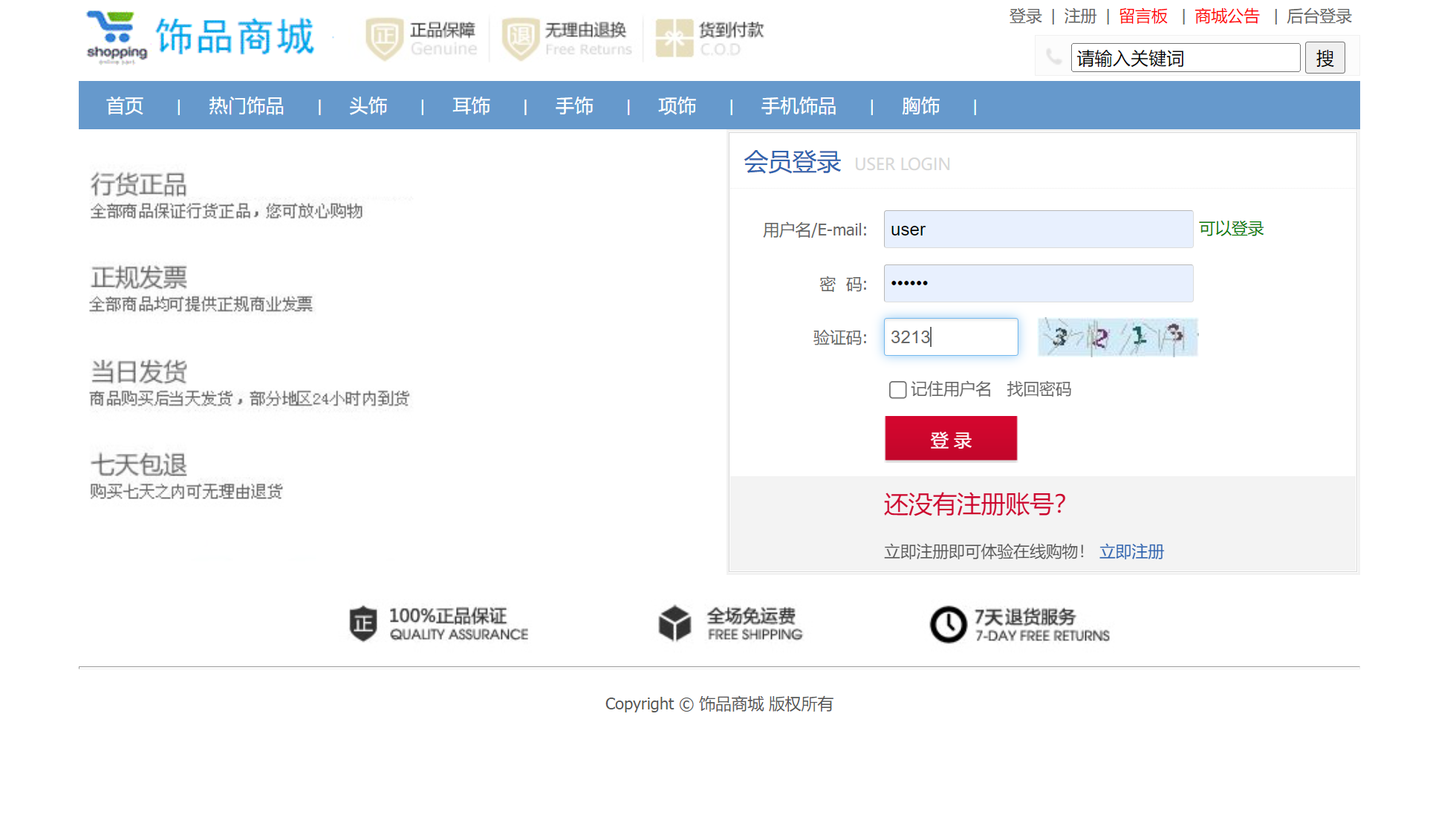This screenshot has height=832, width=1456.
Task: Select the 耳饰 category in the navbar
Action: (x=471, y=105)
